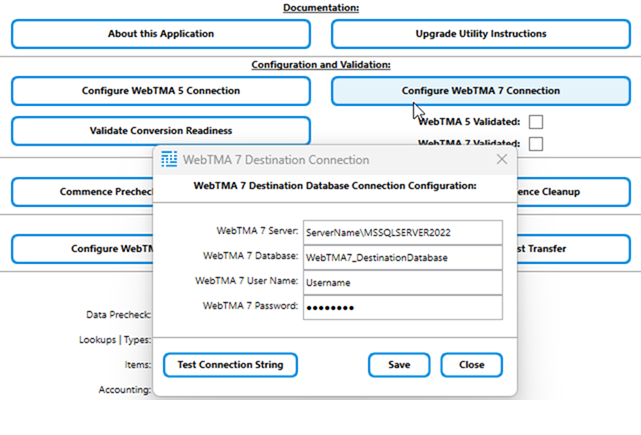The image size is (641, 435).
Task: Click Configure WebTMA 7 Connection button
Action: 481,91
